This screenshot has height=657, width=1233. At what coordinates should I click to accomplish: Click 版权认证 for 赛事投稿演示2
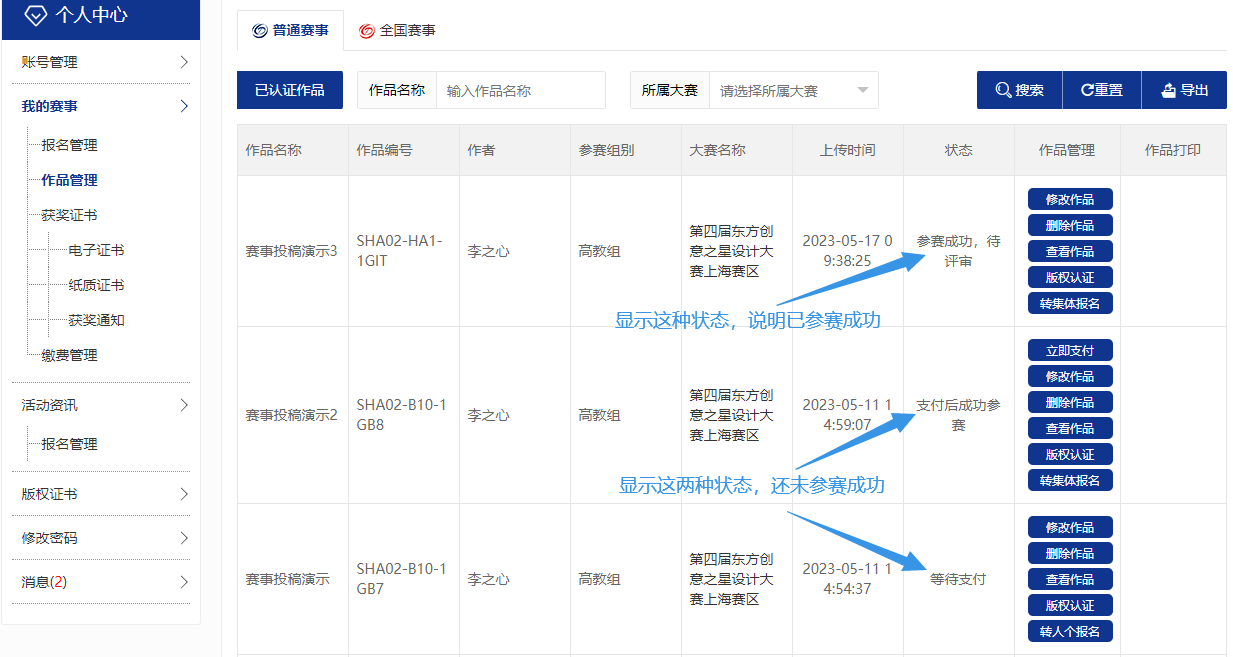(1069, 454)
